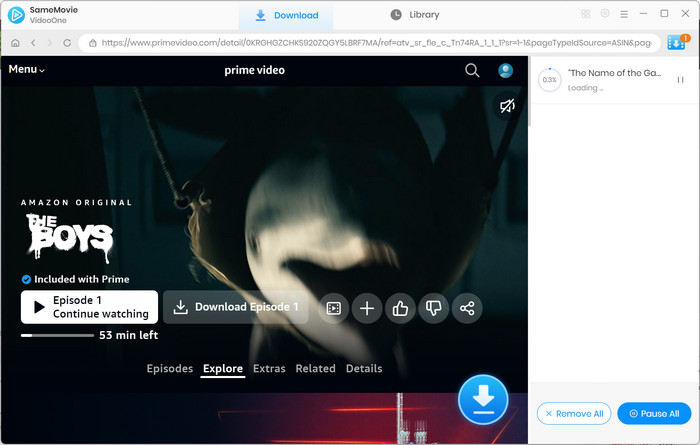Click '53 min left' text

click(x=129, y=335)
